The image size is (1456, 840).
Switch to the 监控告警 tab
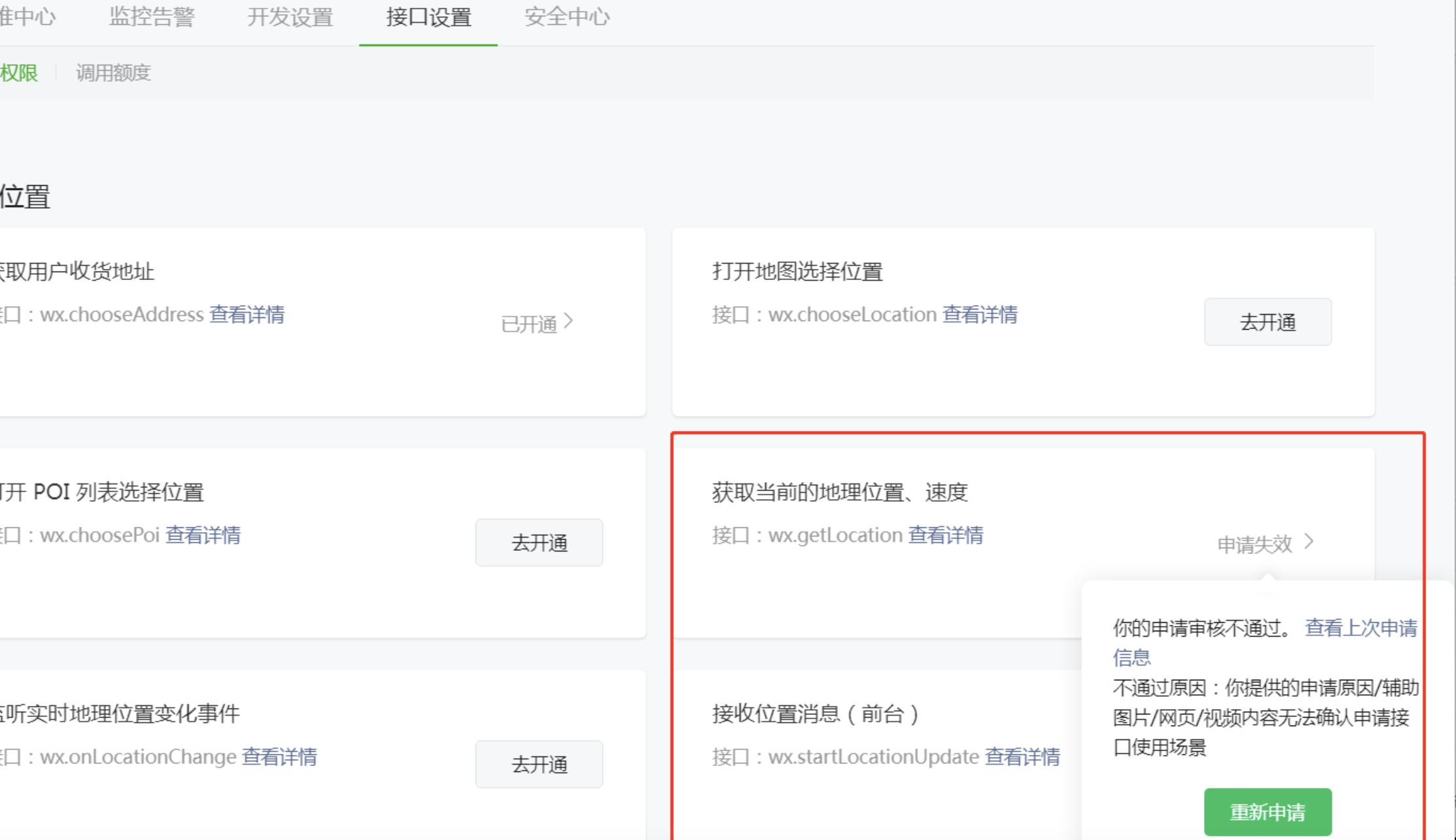152,17
